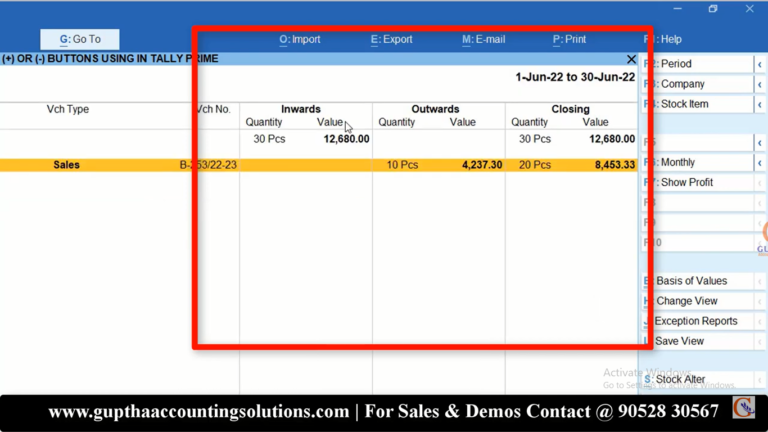Expand arrow beside Basis of Values
This screenshot has height=432, width=768.
[x=760, y=281]
